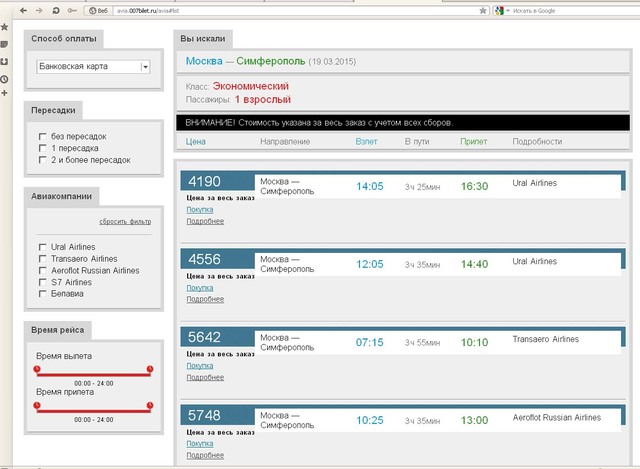Click the browser address bar
Image resolution: width=640 pixels, height=469 pixels.
(296, 11)
